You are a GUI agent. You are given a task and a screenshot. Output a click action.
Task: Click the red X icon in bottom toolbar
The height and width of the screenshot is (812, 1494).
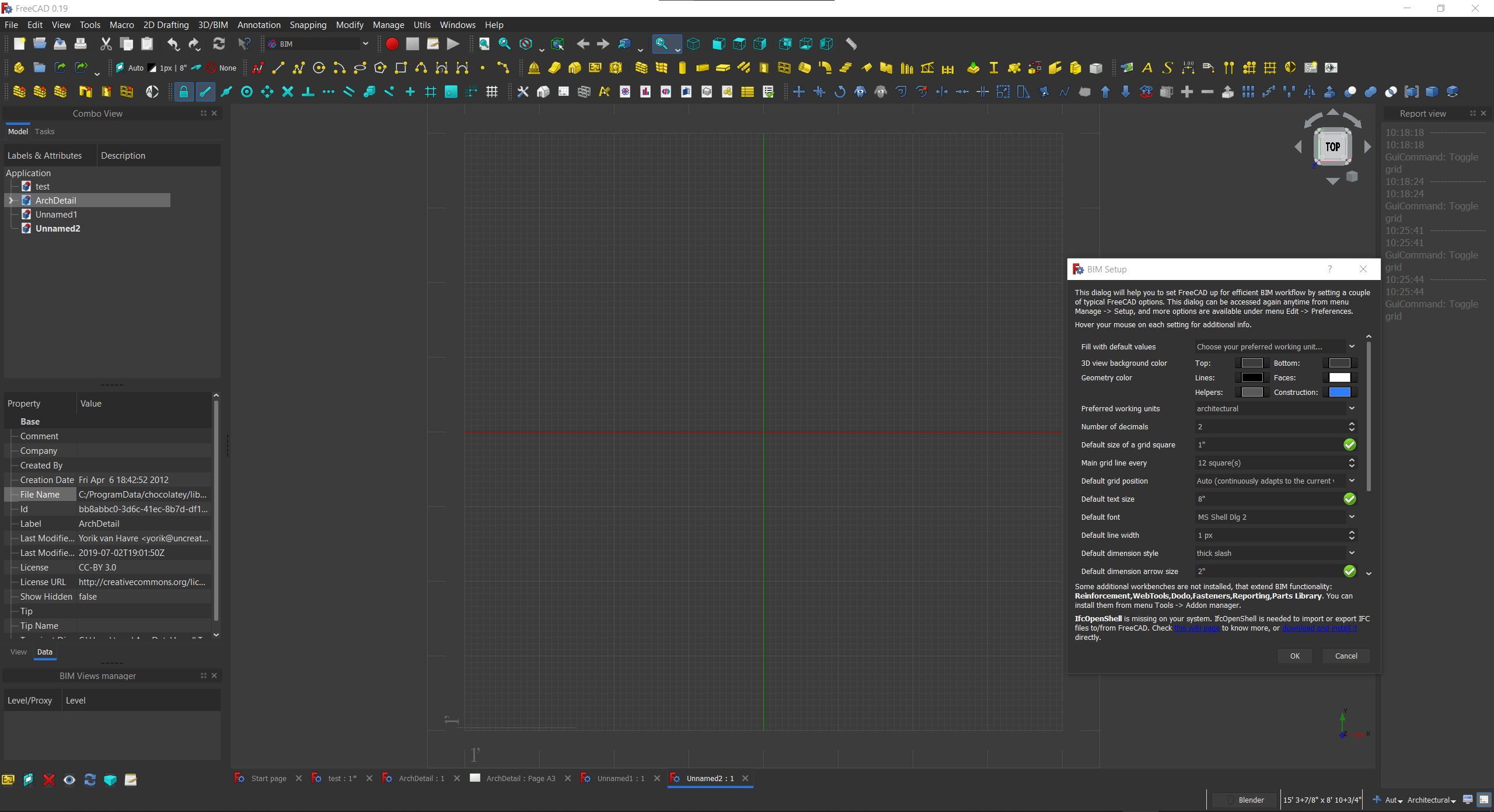pos(49,780)
